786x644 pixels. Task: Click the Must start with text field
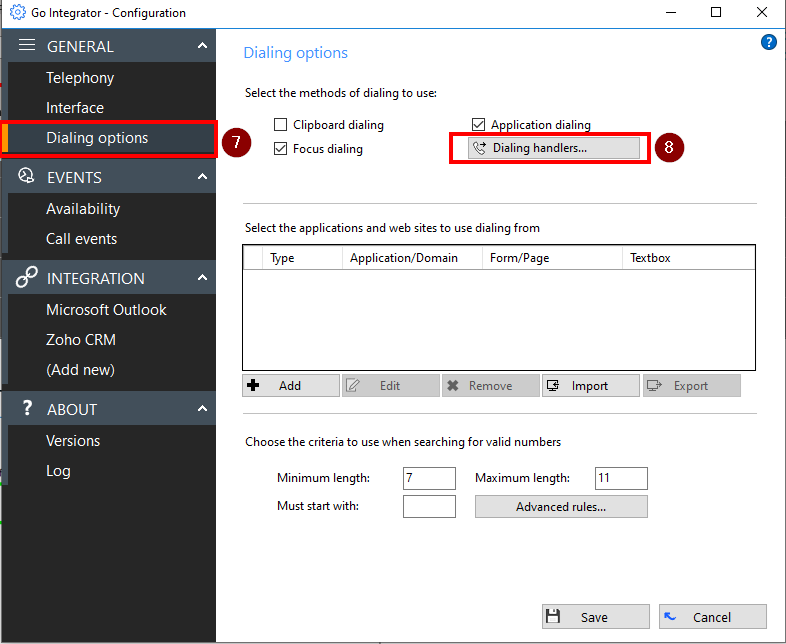[x=429, y=507]
